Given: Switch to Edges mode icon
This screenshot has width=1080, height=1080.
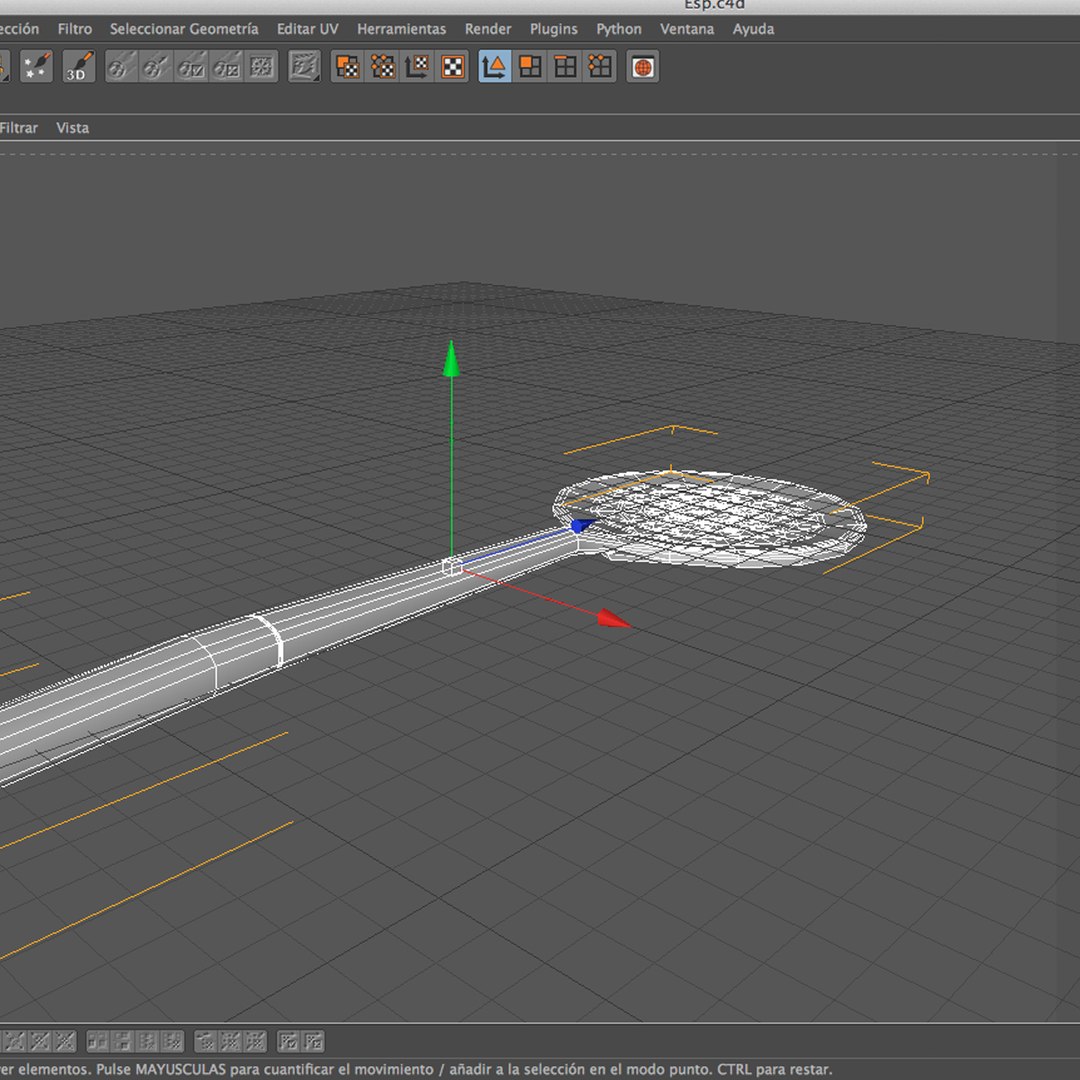Looking at the screenshot, I should click(565, 67).
